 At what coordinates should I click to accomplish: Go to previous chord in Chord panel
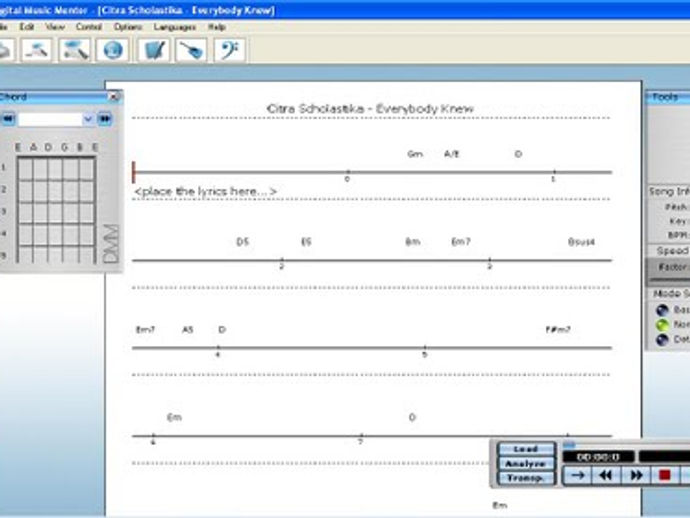[8, 119]
